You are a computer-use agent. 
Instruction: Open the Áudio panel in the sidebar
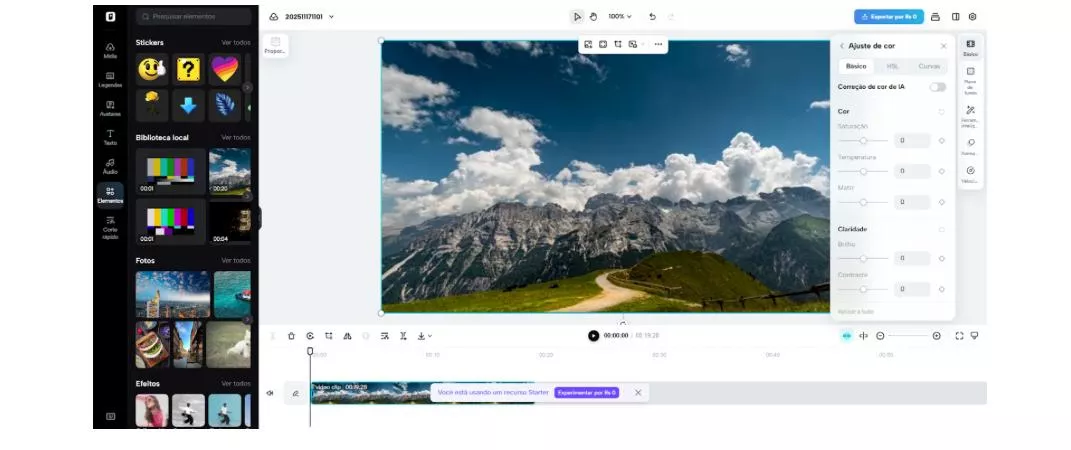[110, 165]
